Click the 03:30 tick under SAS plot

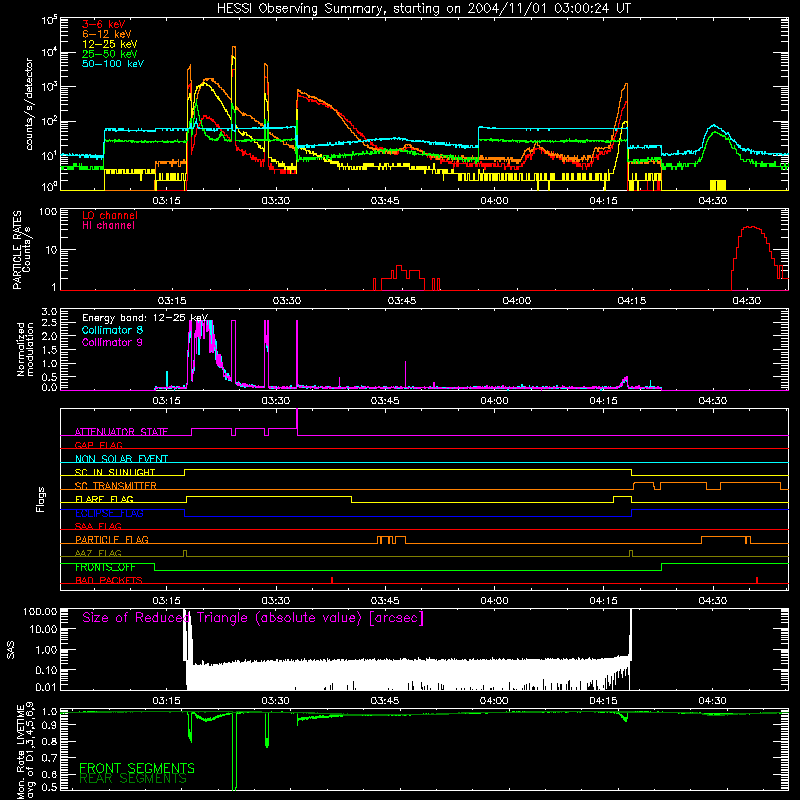pos(276,701)
